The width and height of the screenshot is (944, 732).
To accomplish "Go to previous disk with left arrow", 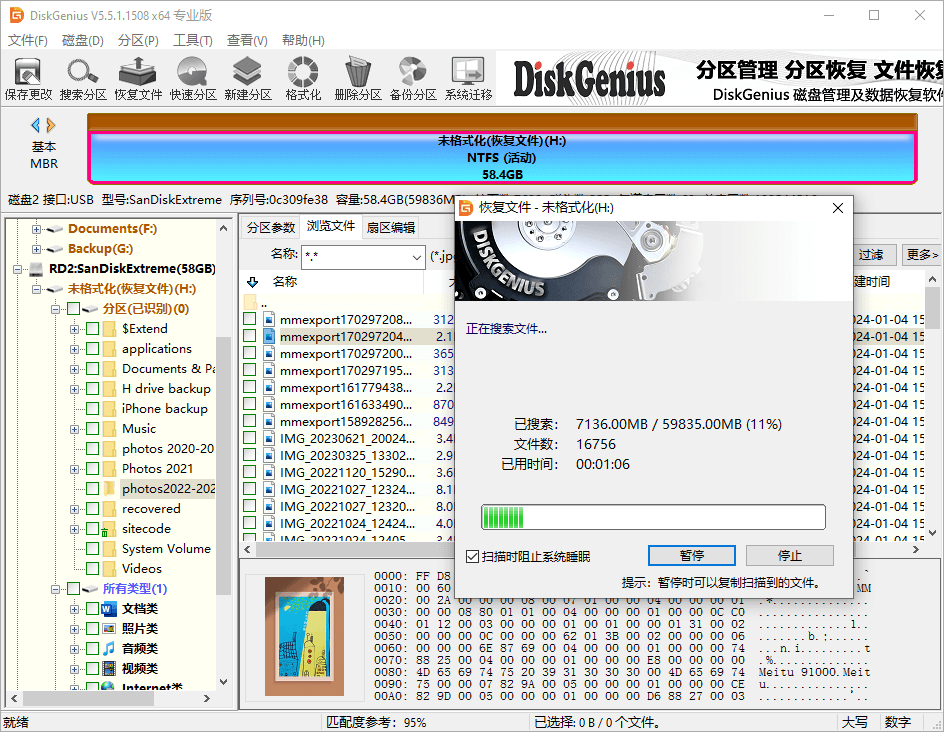I will tap(36, 125).
